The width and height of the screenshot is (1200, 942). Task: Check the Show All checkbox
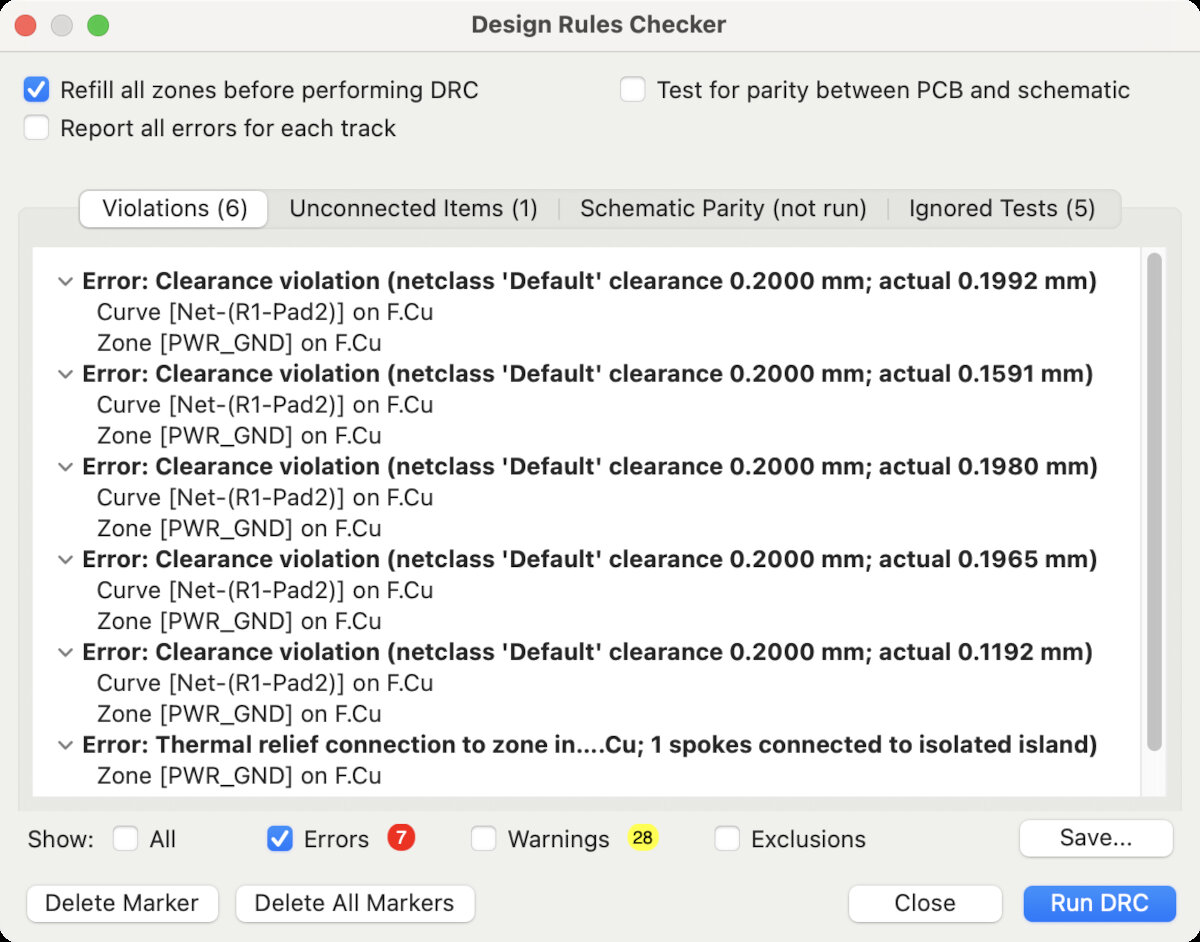(126, 839)
